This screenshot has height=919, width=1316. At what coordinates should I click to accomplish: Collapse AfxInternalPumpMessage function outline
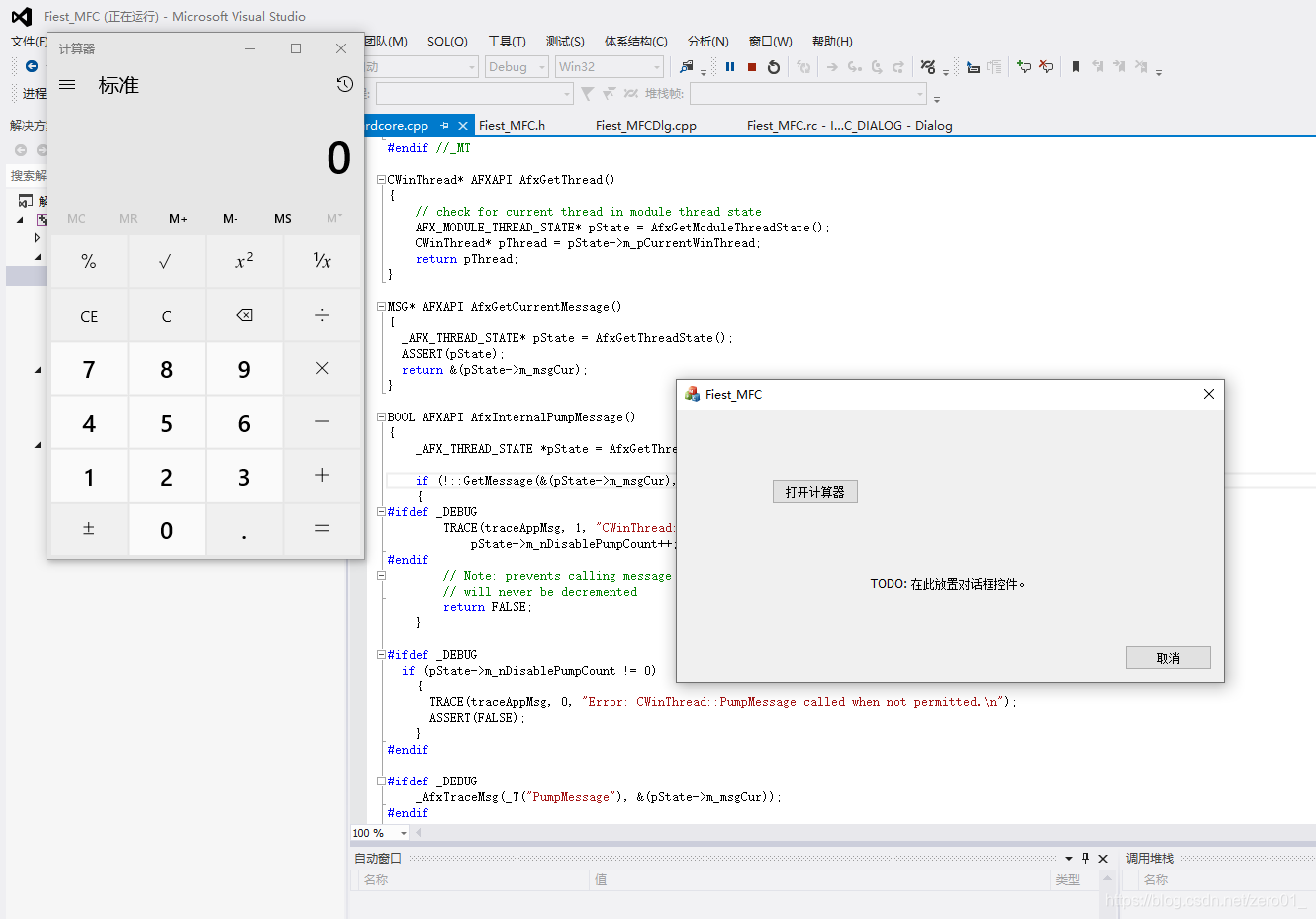(381, 417)
